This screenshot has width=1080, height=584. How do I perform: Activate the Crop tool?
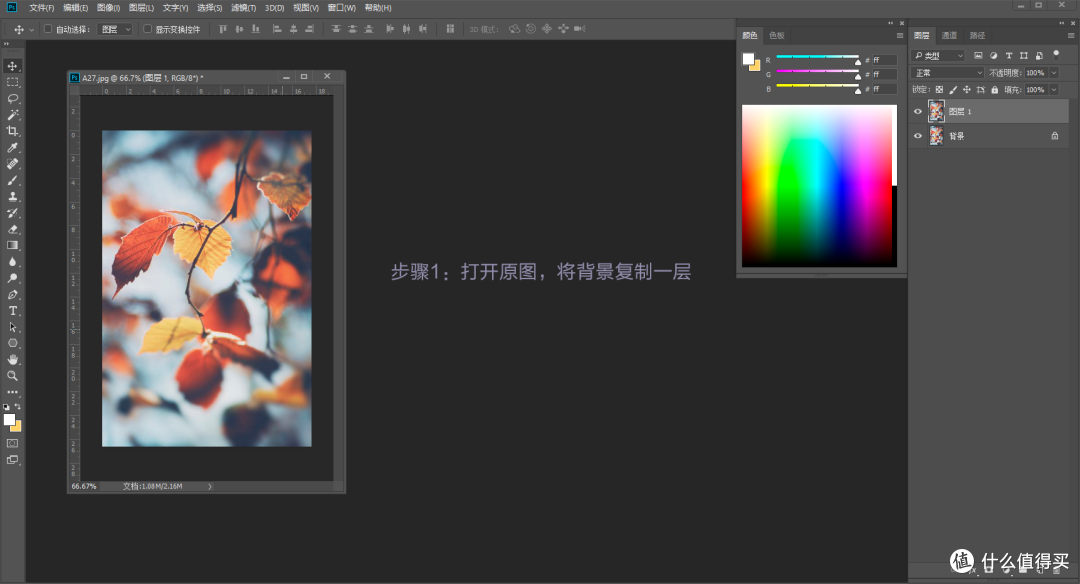pyautogui.click(x=12, y=131)
